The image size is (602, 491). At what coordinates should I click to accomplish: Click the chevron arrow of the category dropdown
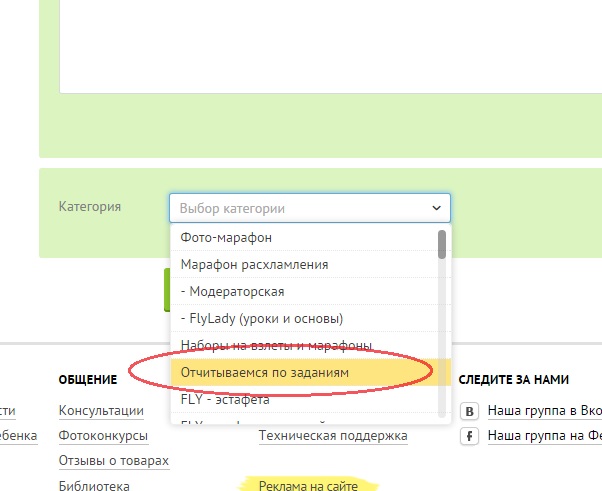tap(436, 208)
